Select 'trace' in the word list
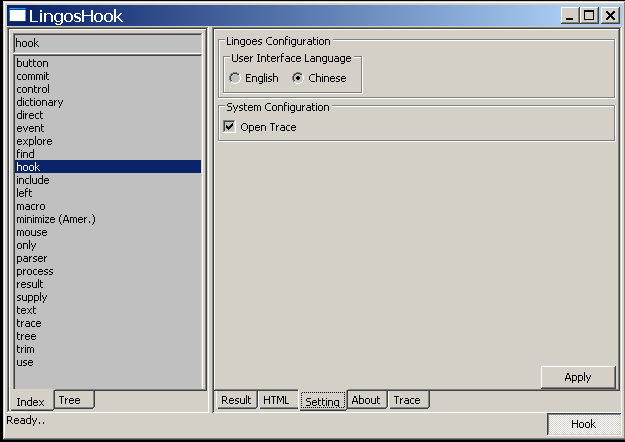 pyautogui.click(x=108, y=323)
